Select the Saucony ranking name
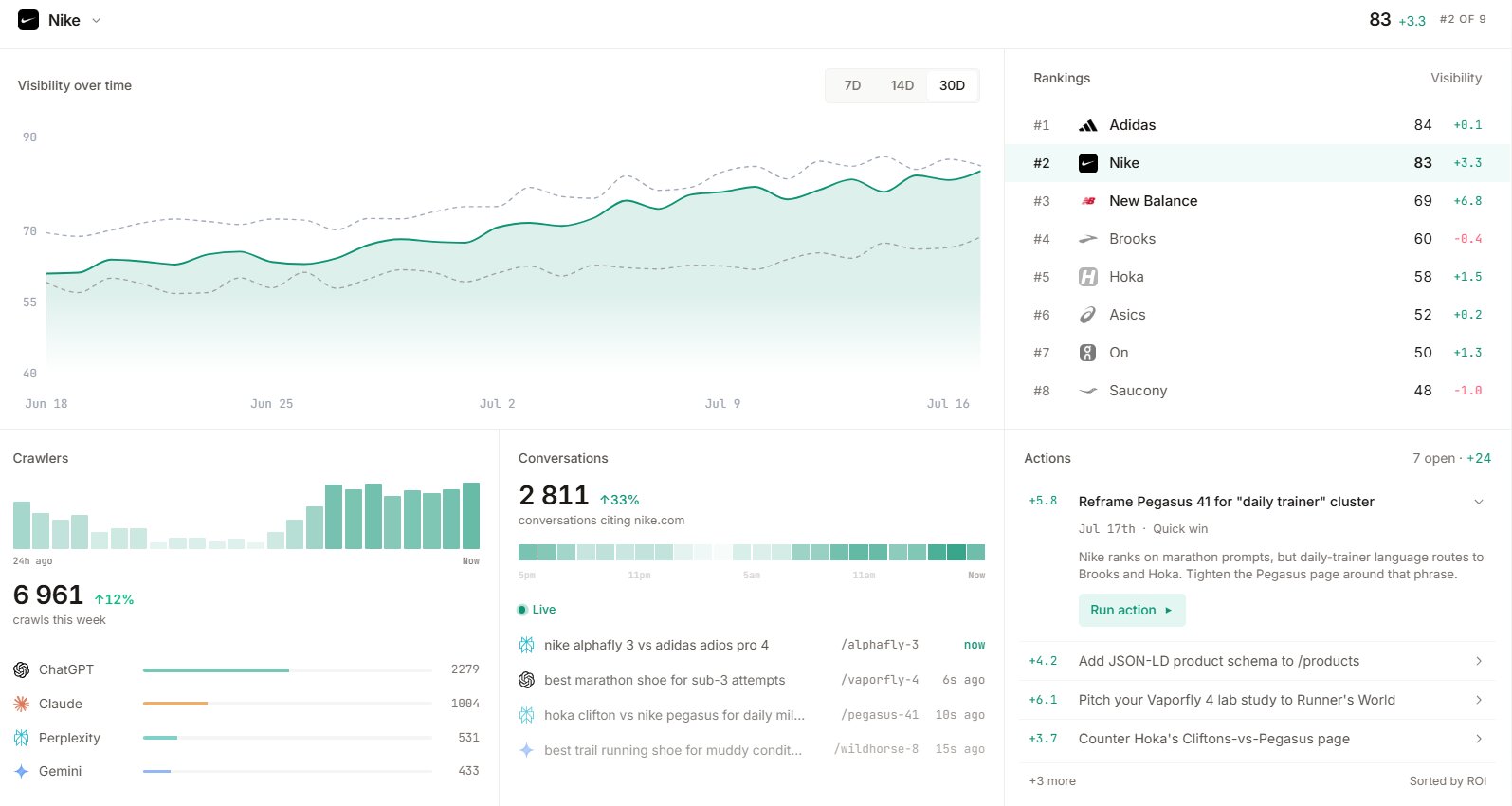 pyautogui.click(x=1138, y=391)
